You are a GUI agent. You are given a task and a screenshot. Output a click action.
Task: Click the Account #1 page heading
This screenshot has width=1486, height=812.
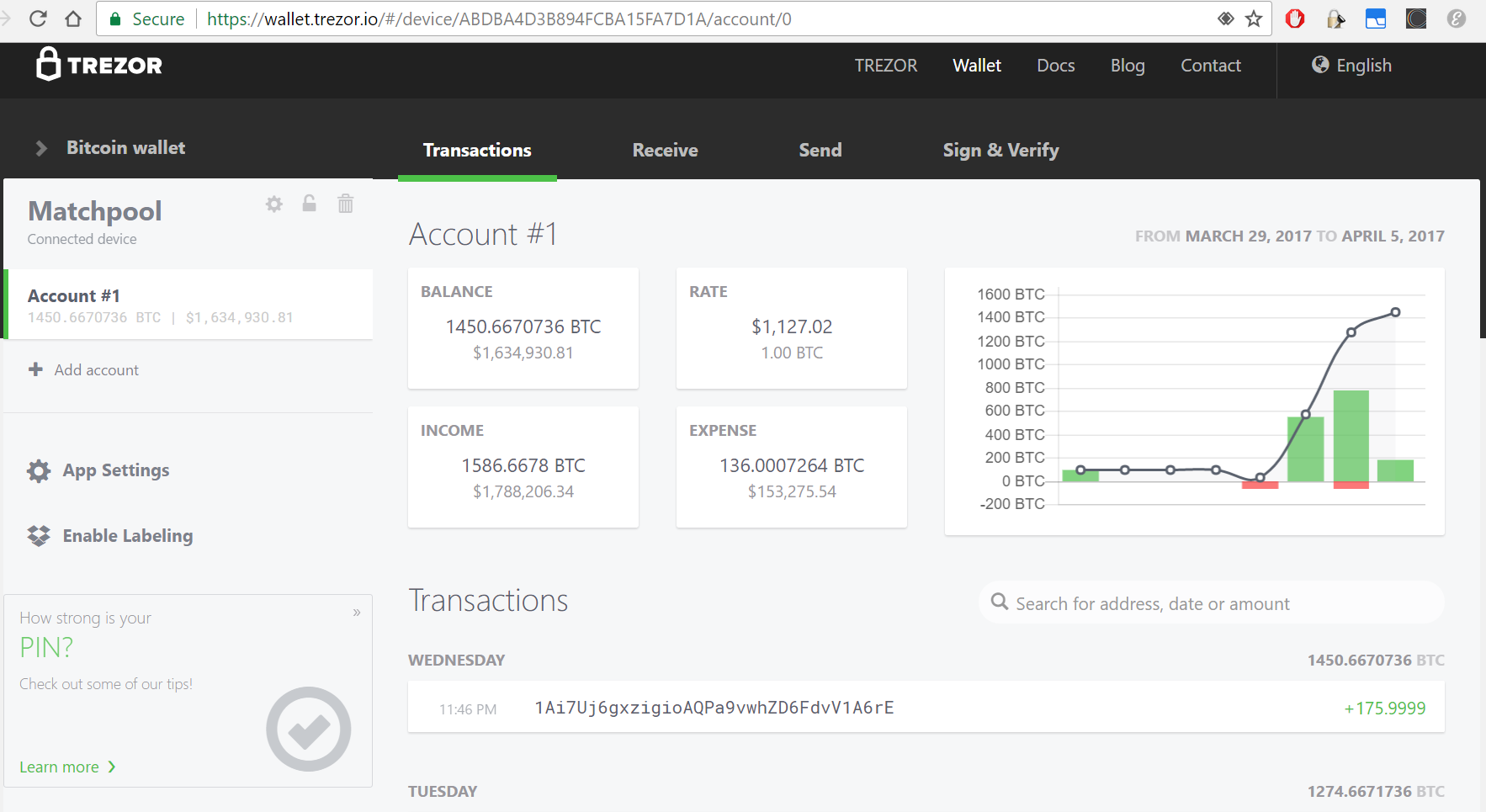(483, 234)
